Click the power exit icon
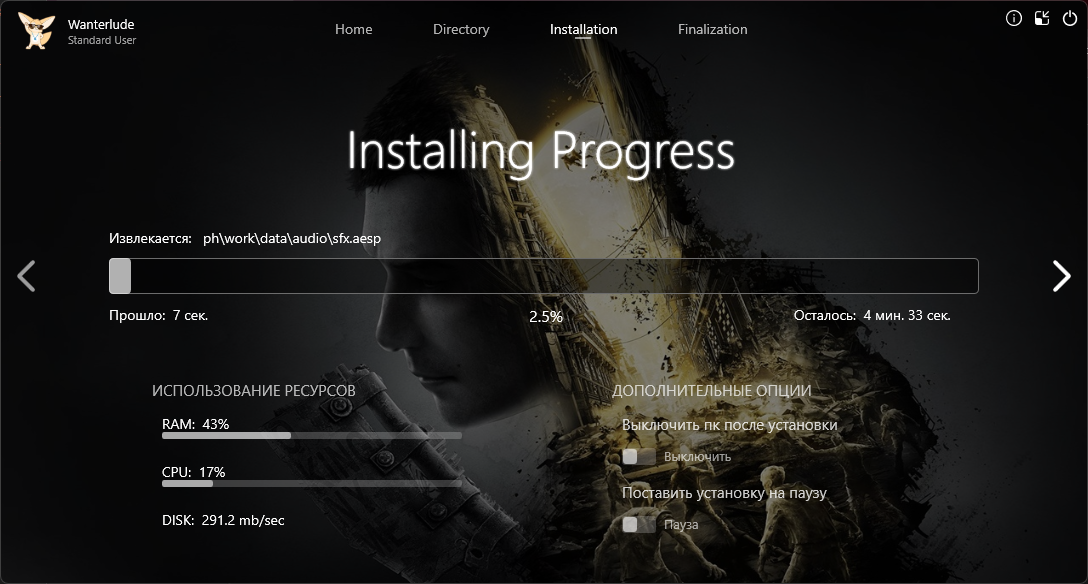The image size is (1088, 584). pyautogui.click(x=1070, y=19)
